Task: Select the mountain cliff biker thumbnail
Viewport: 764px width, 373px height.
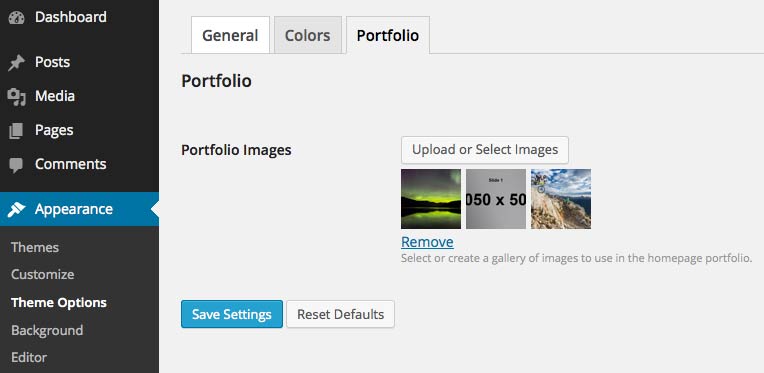Action: 561,199
